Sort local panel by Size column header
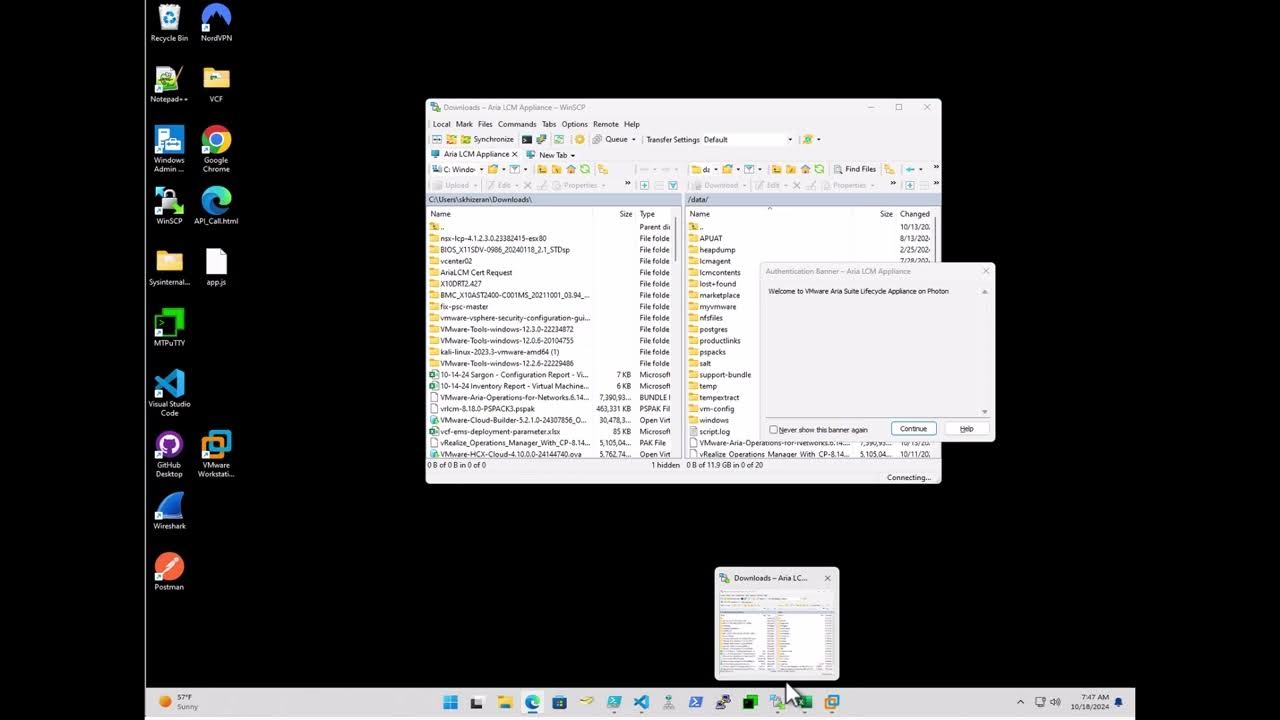 pos(615,214)
